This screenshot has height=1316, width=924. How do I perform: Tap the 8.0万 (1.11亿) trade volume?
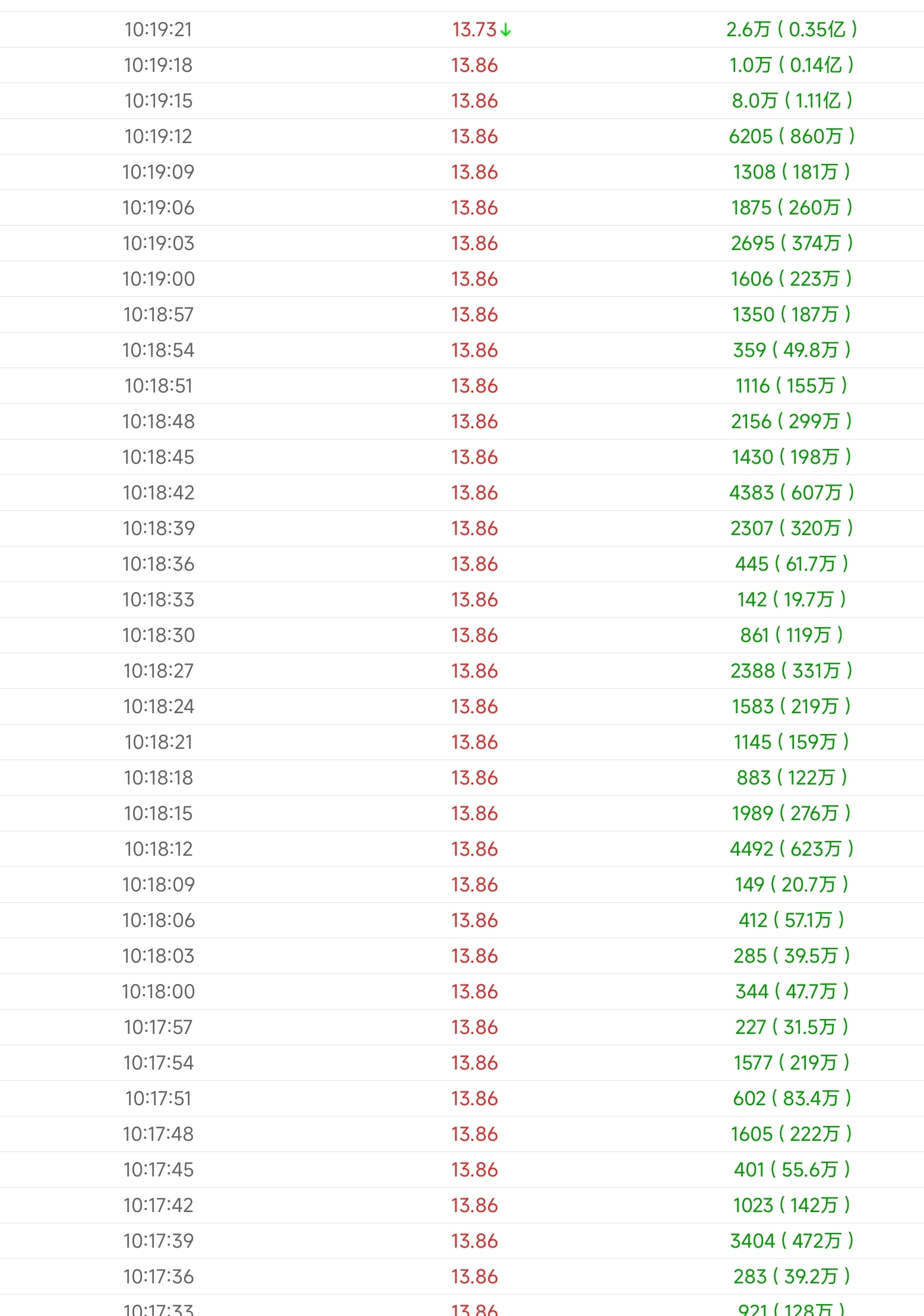[791, 101]
